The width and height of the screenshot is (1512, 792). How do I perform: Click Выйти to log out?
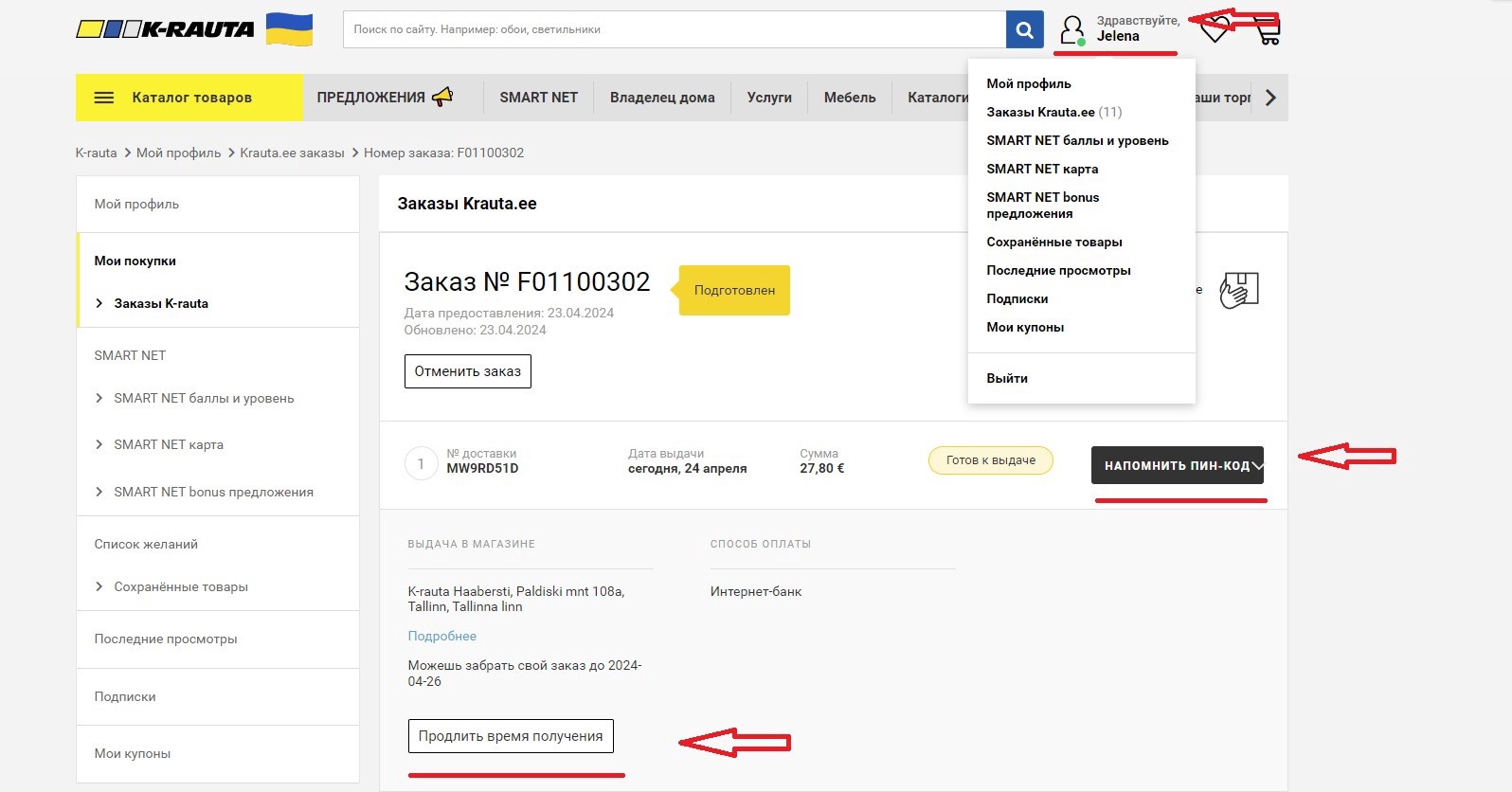1007,378
